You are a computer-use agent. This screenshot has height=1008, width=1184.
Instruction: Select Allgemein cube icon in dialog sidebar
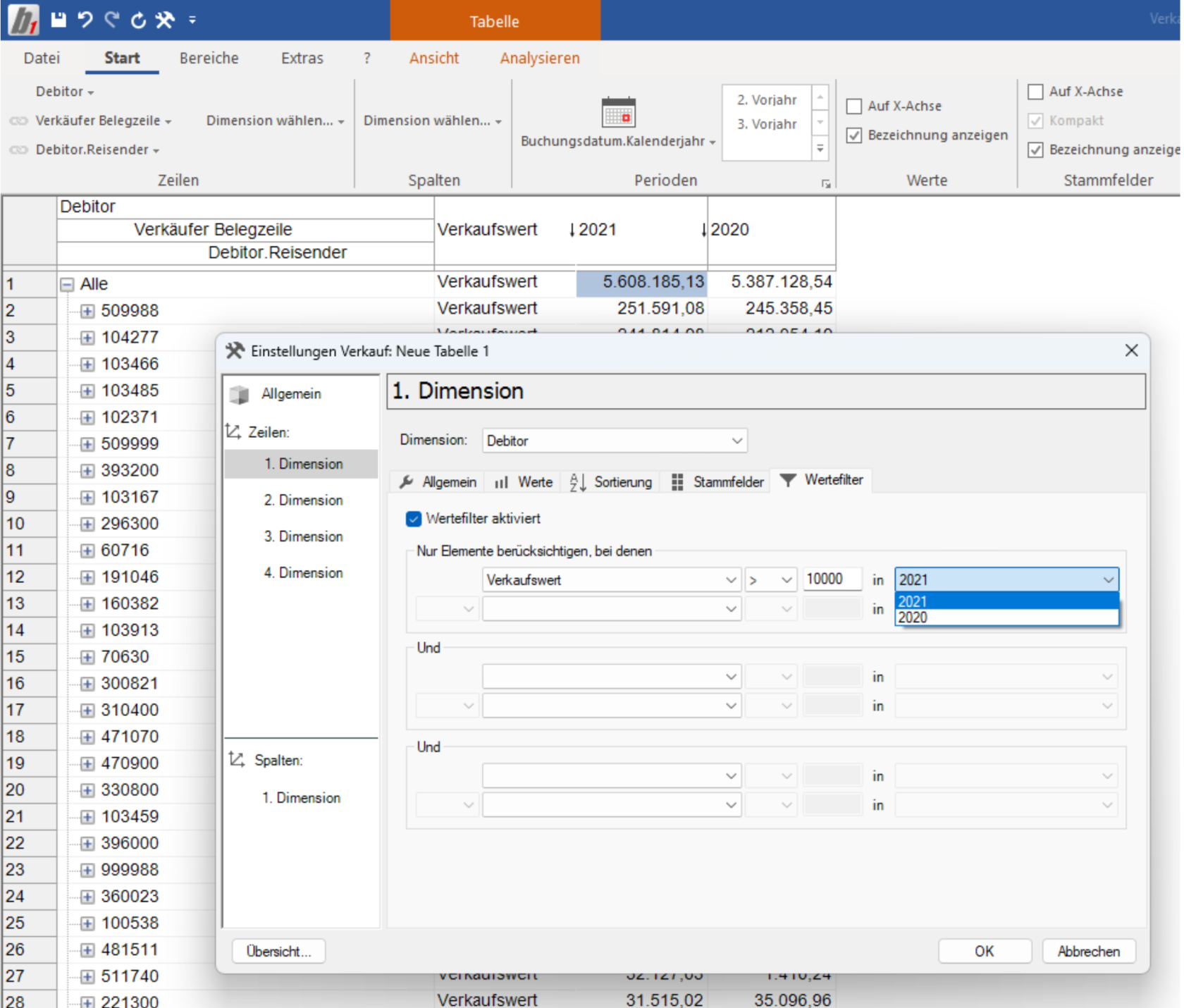tap(240, 395)
